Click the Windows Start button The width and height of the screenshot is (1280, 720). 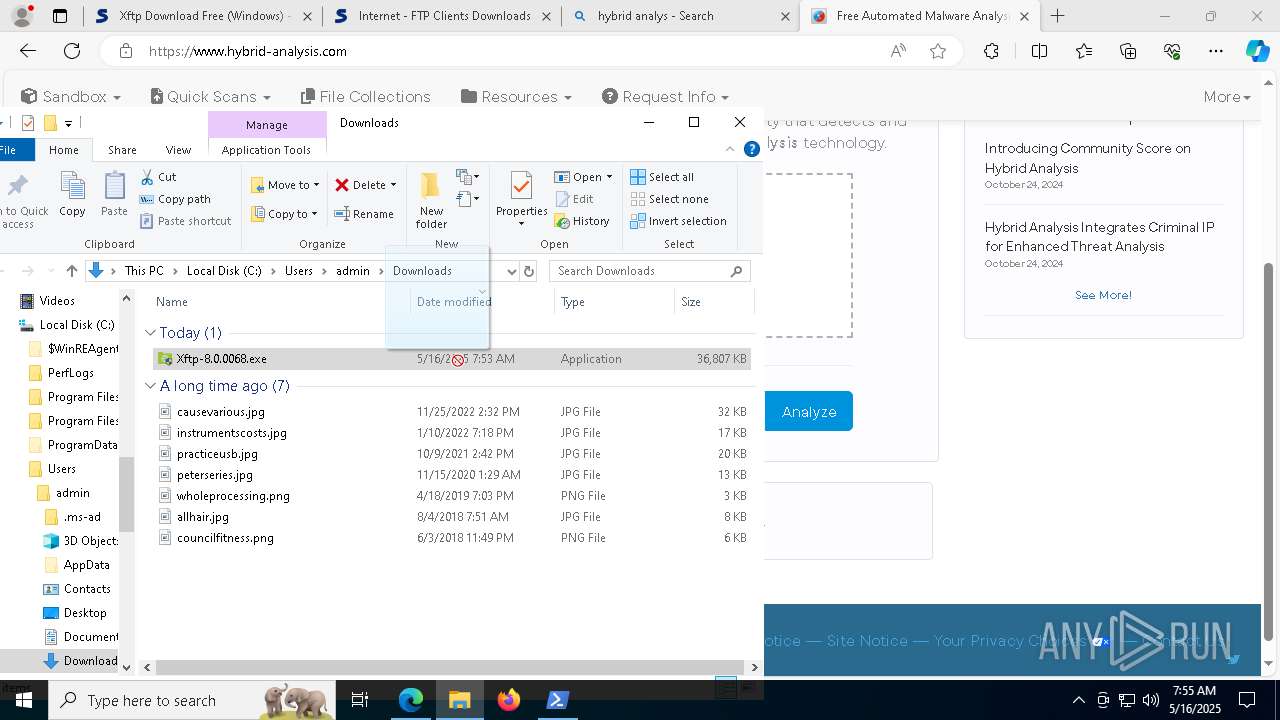pyautogui.click(x=24, y=700)
